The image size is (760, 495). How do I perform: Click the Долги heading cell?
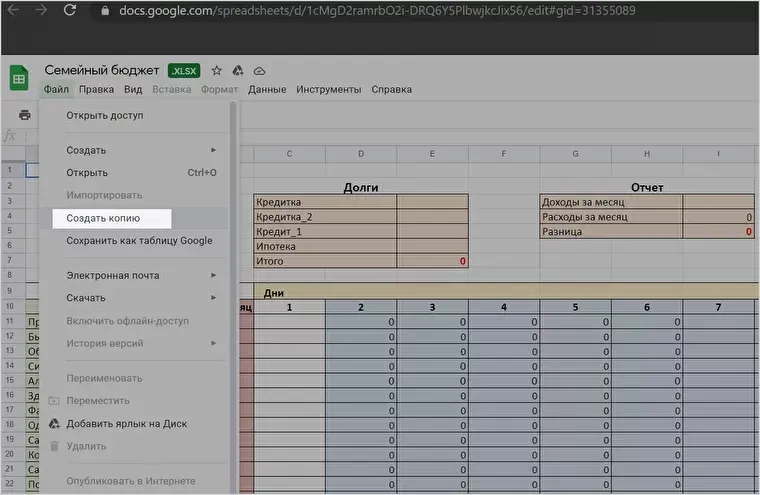pos(361,187)
